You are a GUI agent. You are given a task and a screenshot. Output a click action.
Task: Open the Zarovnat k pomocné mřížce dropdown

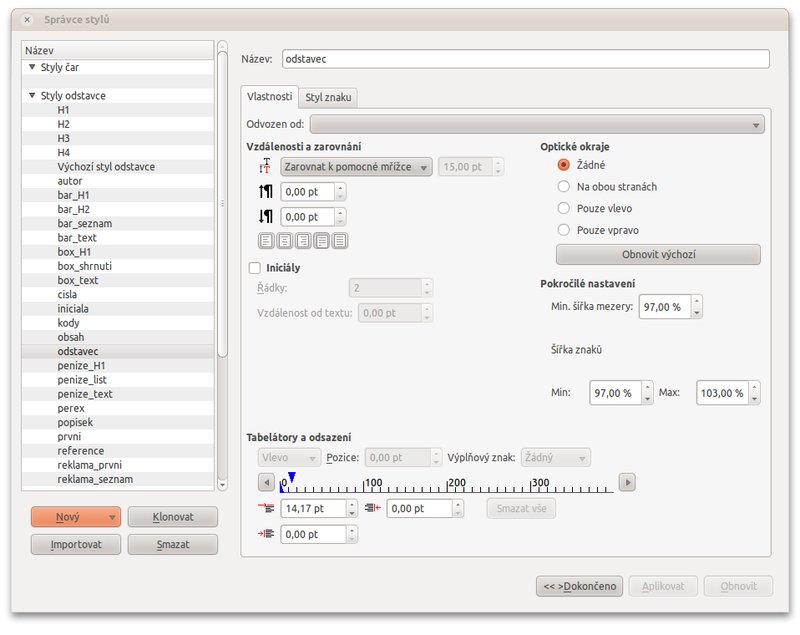point(356,167)
